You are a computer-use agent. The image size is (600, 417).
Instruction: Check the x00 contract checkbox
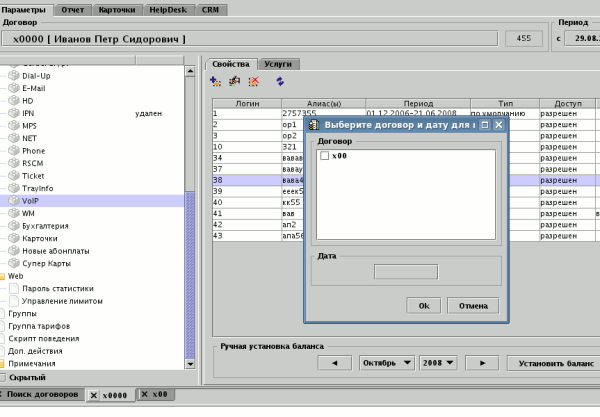[324, 157]
